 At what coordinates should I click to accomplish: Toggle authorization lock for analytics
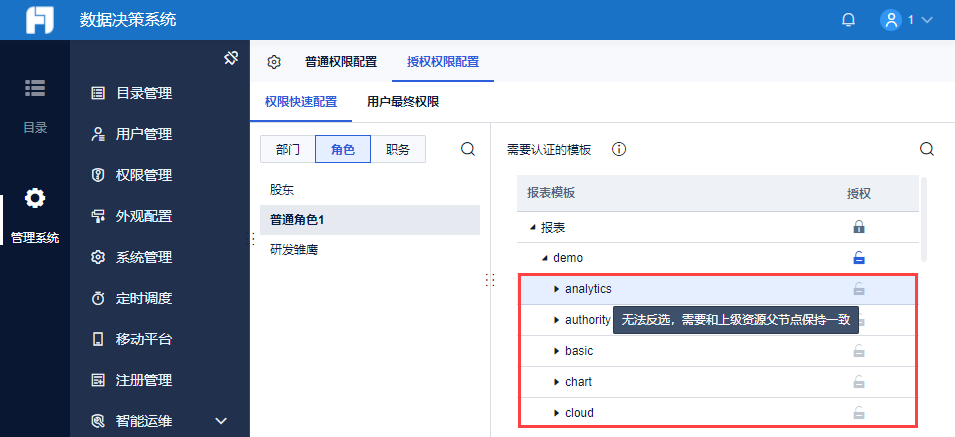pyautogui.click(x=859, y=288)
